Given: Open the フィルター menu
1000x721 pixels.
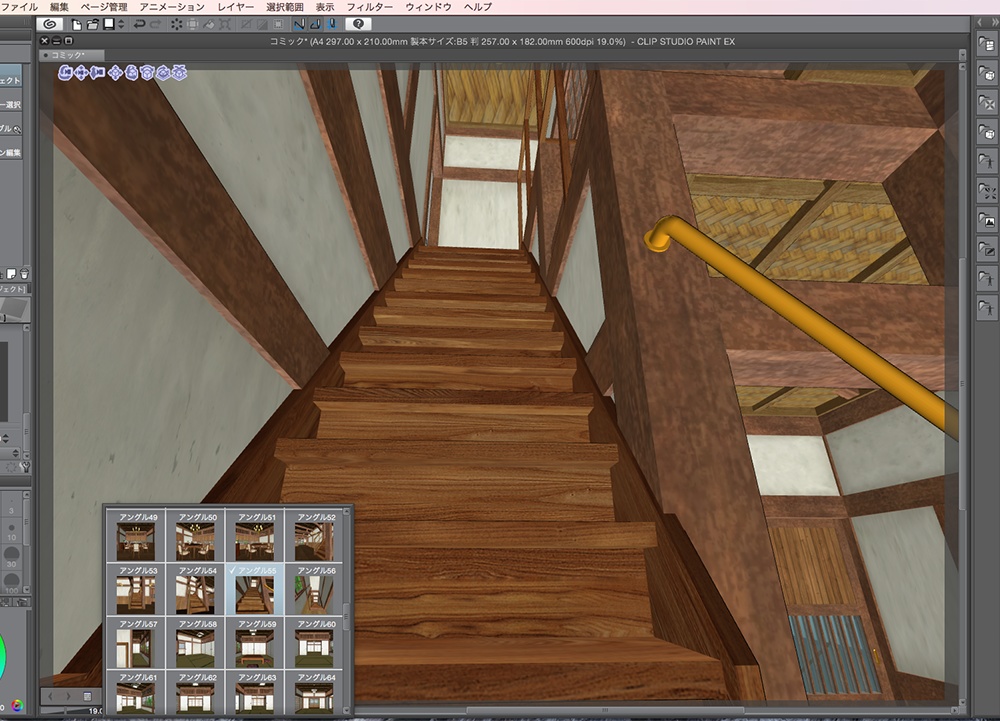Looking at the screenshot, I should click(x=370, y=7).
